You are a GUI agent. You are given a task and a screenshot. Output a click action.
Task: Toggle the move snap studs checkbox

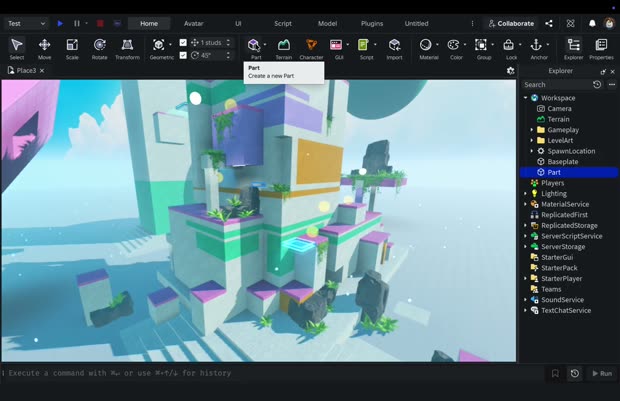click(183, 42)
